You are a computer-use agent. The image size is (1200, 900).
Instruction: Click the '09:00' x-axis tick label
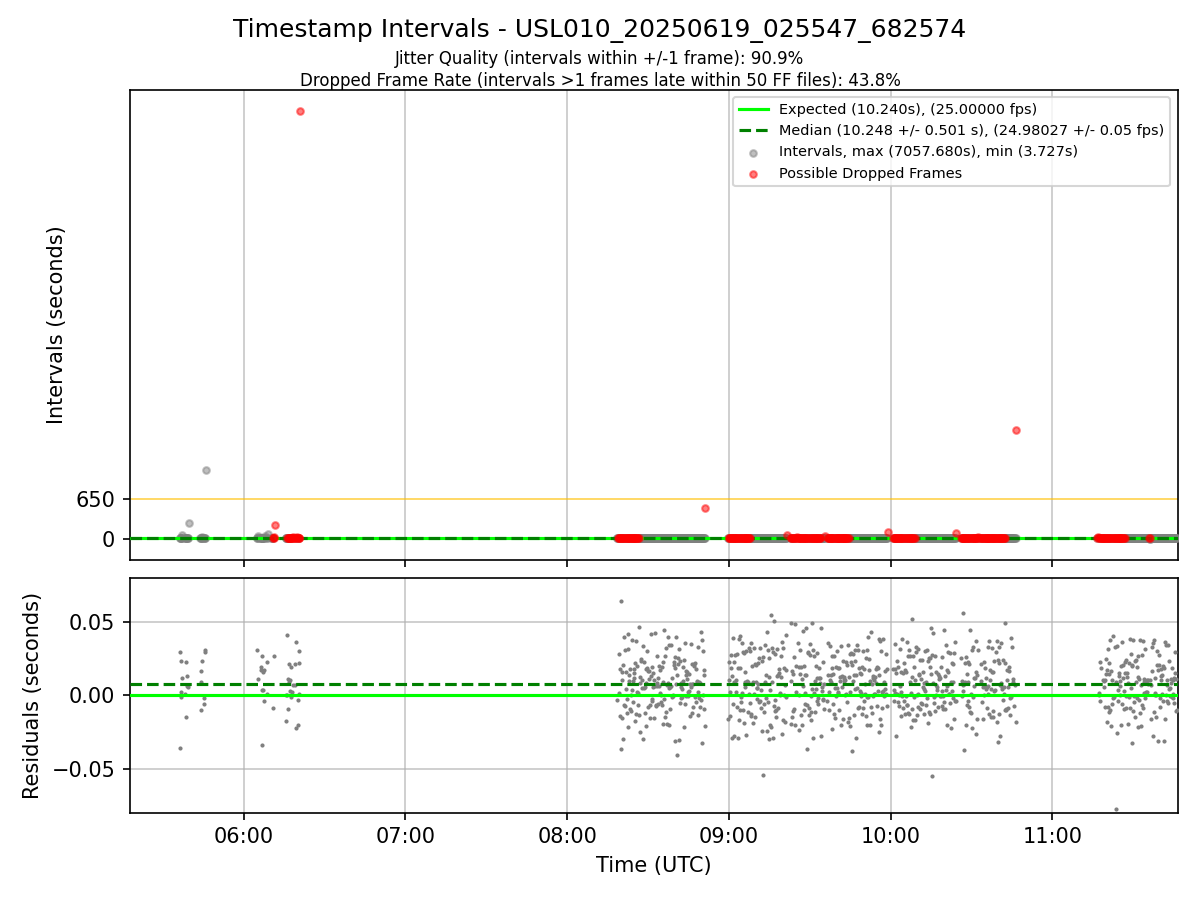point(729,834)
